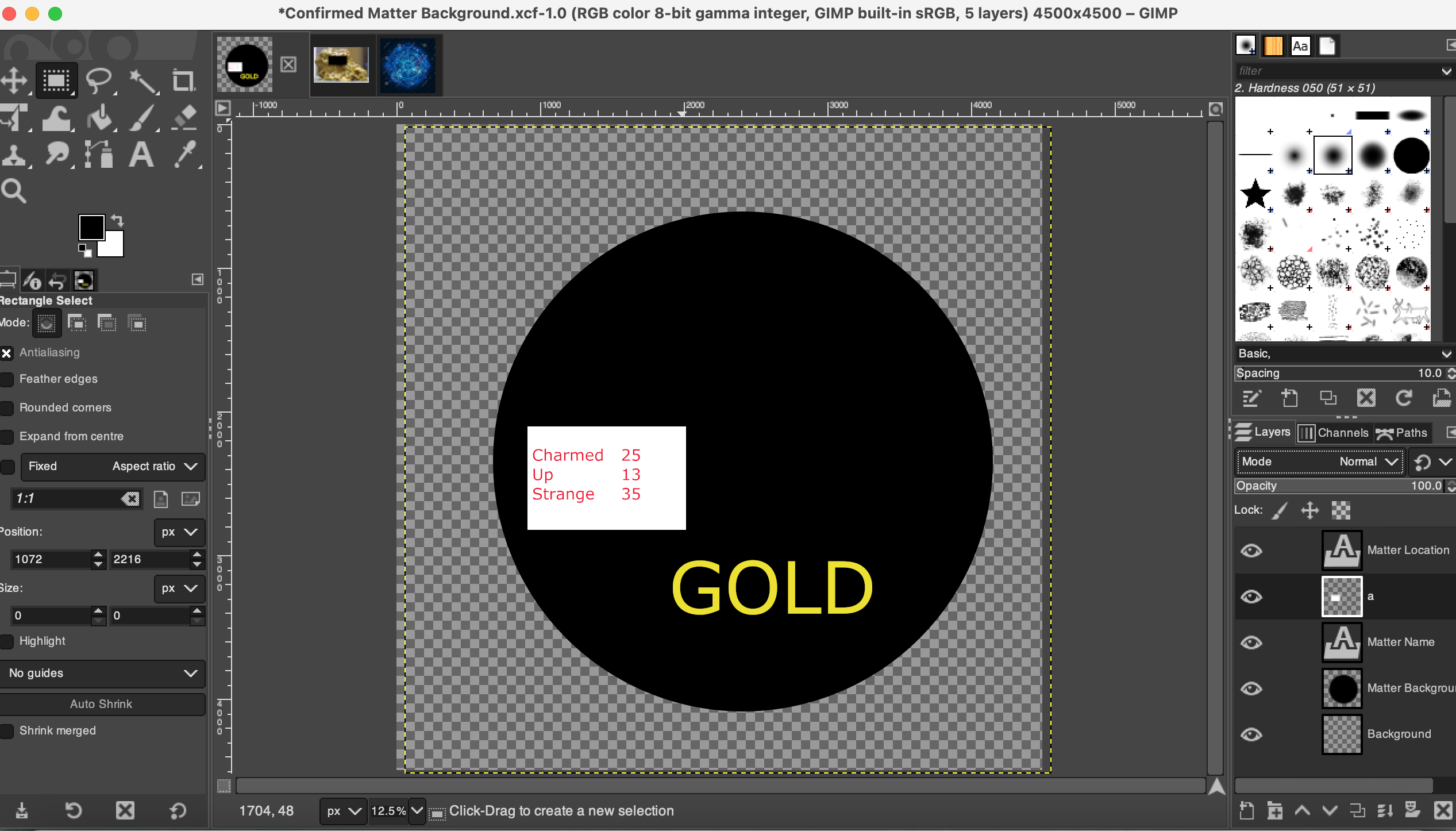The height and width of the screenshot is (831, 1456).
Task: Select the Zoom magnifier tool
Action: point(14,191)
